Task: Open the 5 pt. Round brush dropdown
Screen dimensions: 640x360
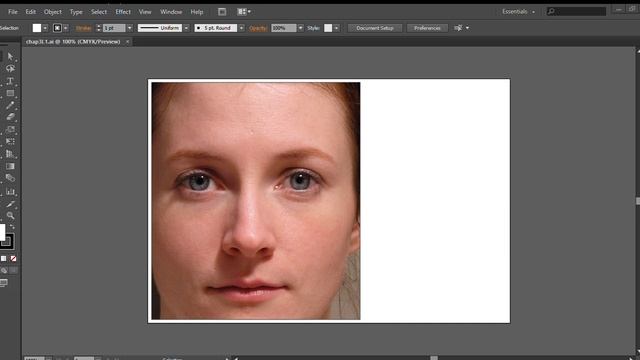Action: click(x=241, y=28)
